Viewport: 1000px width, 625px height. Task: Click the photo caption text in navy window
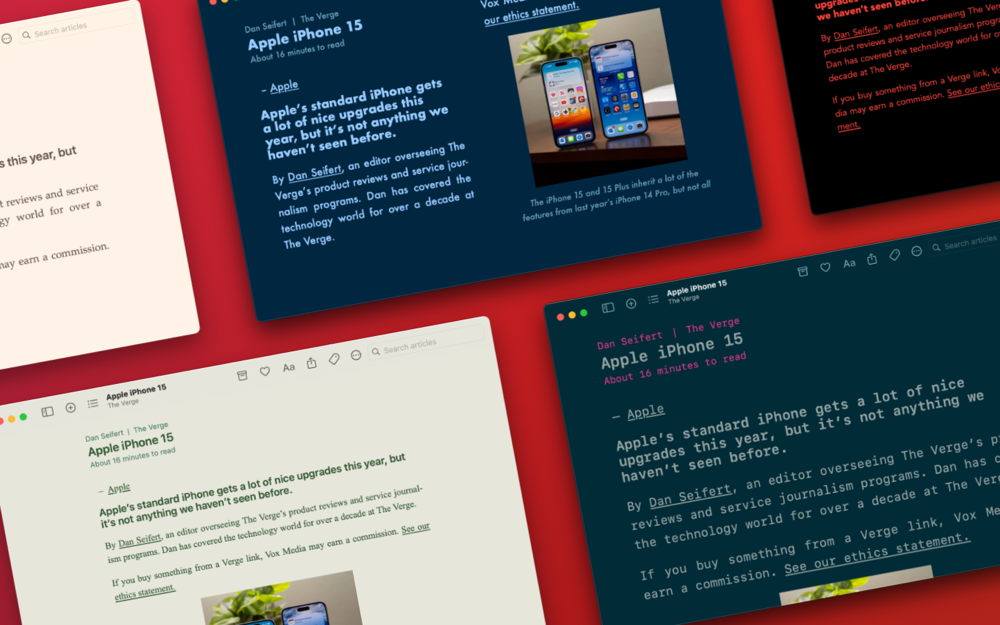click(x=615, y=195)
